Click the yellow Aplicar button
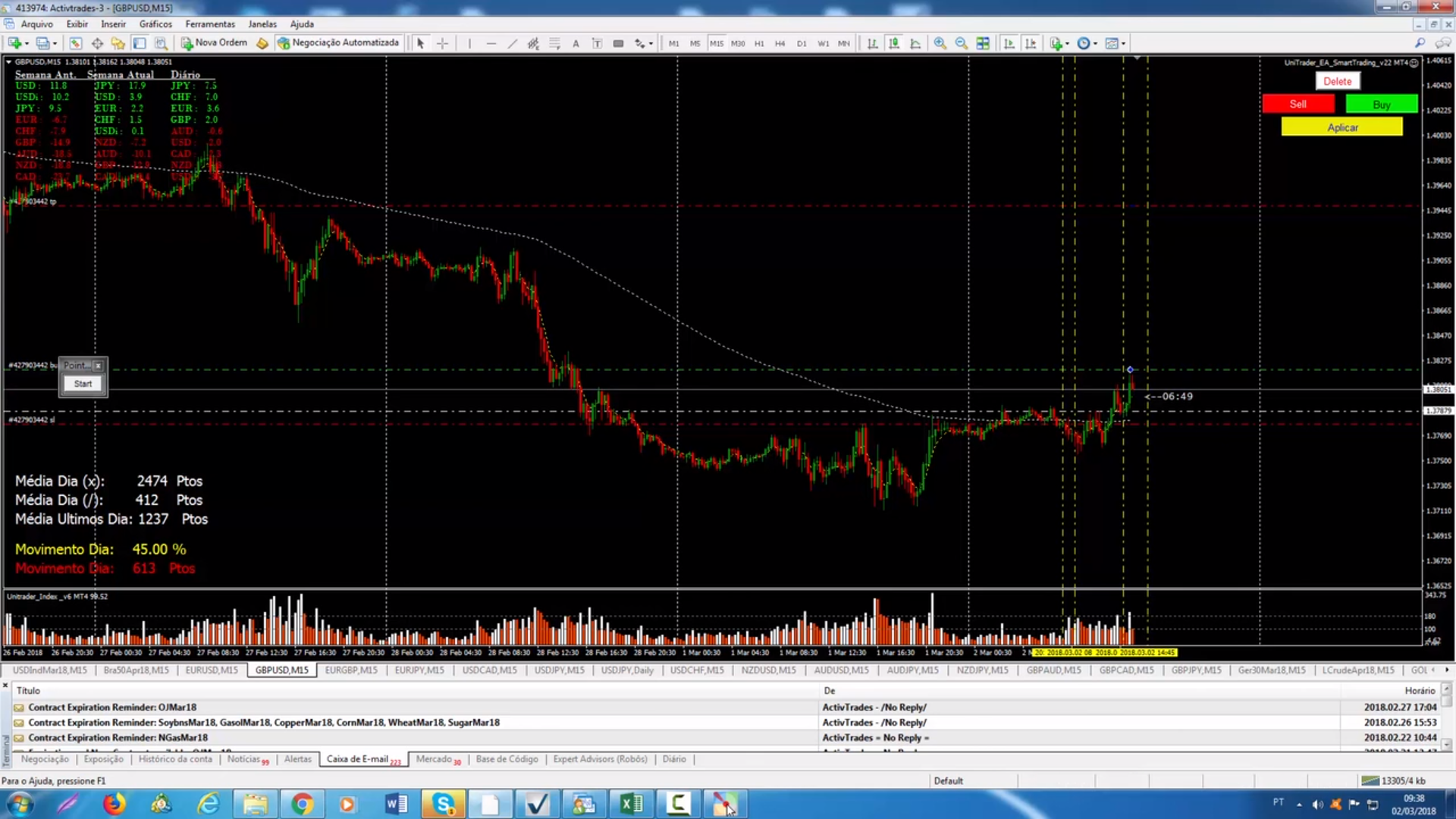The image size is (1456, 819). (x=1342, y=127)
